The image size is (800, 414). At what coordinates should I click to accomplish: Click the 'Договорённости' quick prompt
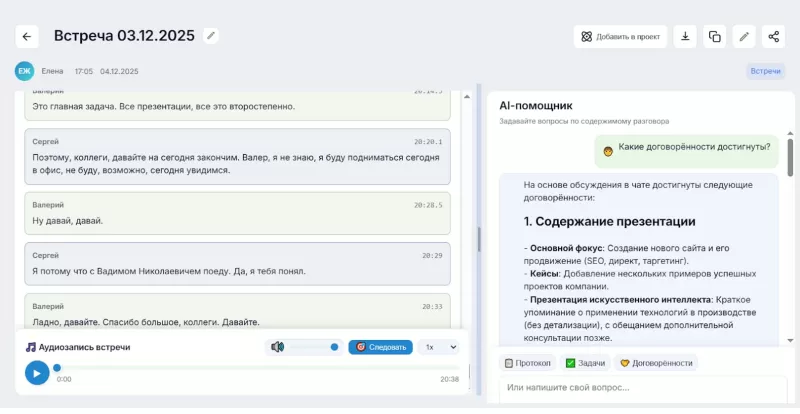tap(656, 363)
